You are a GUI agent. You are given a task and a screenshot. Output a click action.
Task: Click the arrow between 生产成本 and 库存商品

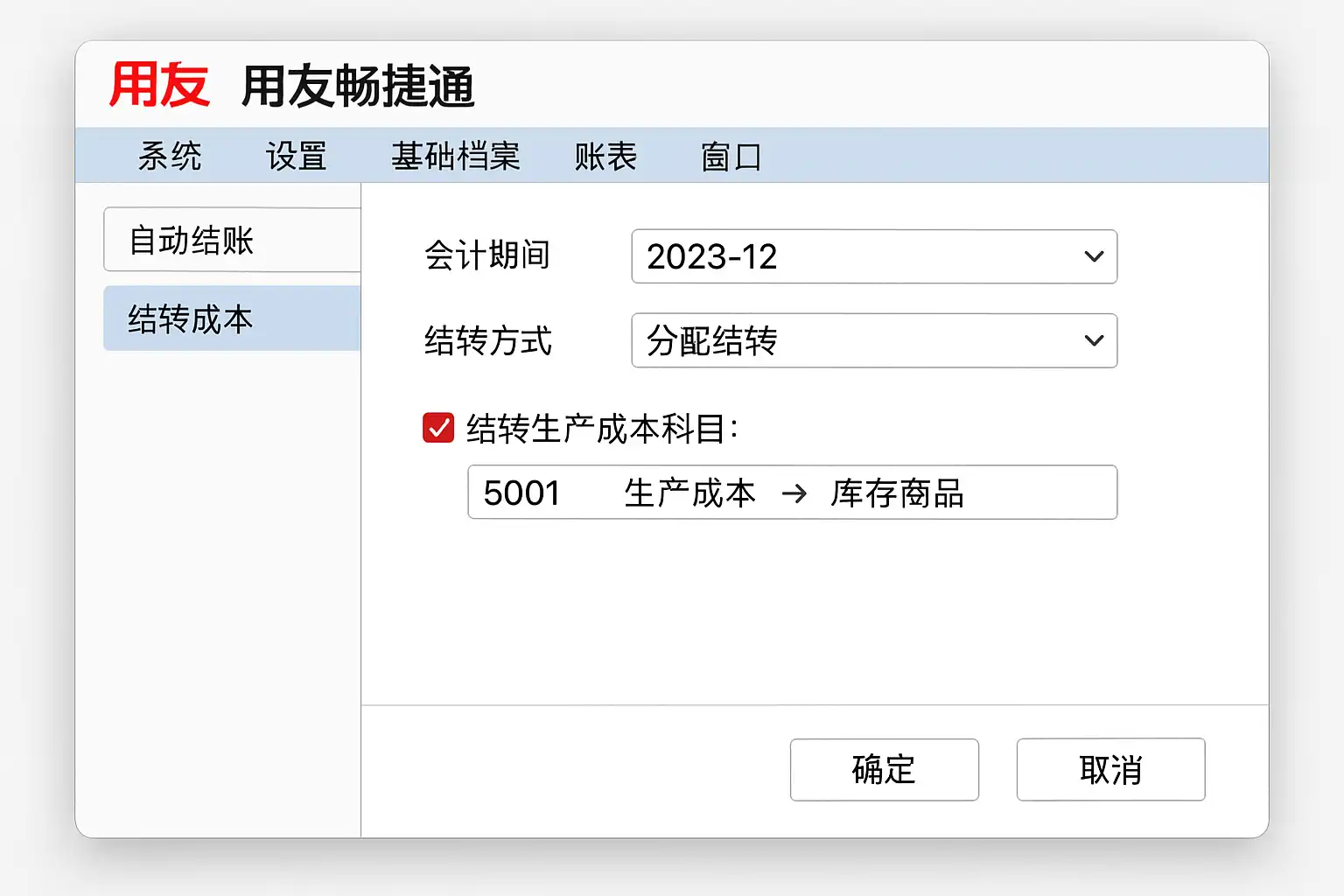point(794,493)
